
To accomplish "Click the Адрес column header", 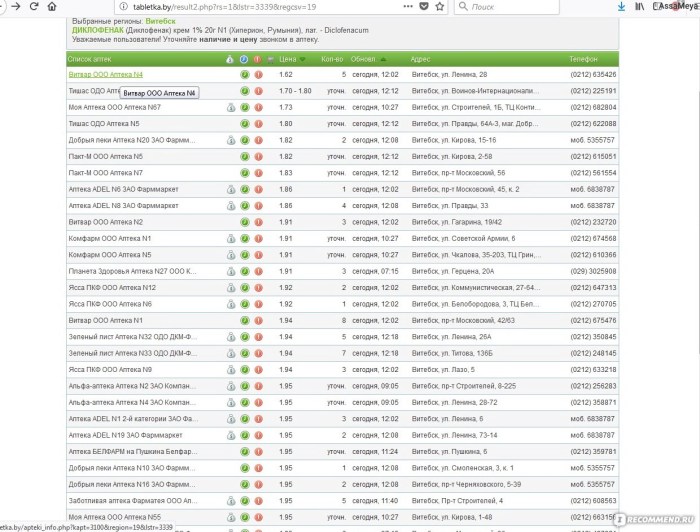I will tap(421, 59).
